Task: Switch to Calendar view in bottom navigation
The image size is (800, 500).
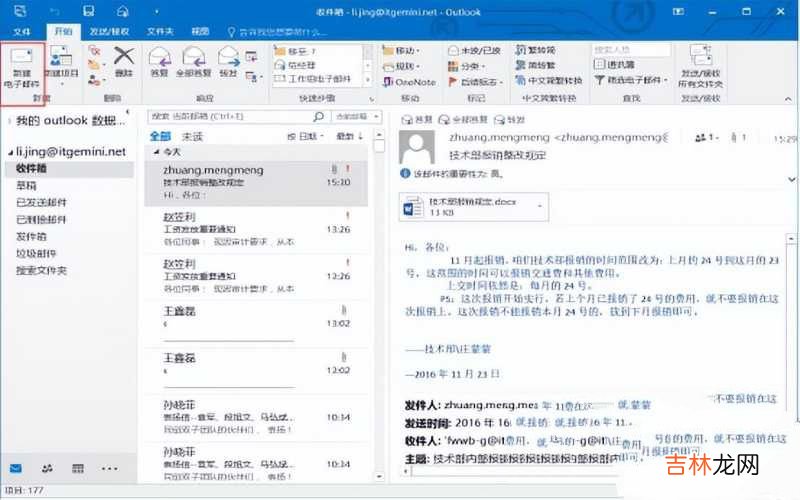Action: 76,468
